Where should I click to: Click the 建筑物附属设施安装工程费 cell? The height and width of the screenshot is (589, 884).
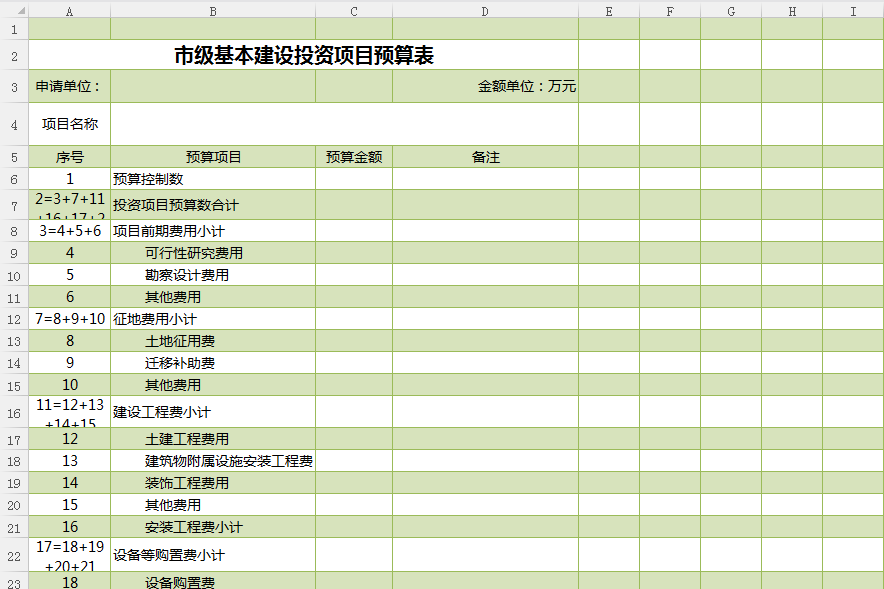(213, 461)
